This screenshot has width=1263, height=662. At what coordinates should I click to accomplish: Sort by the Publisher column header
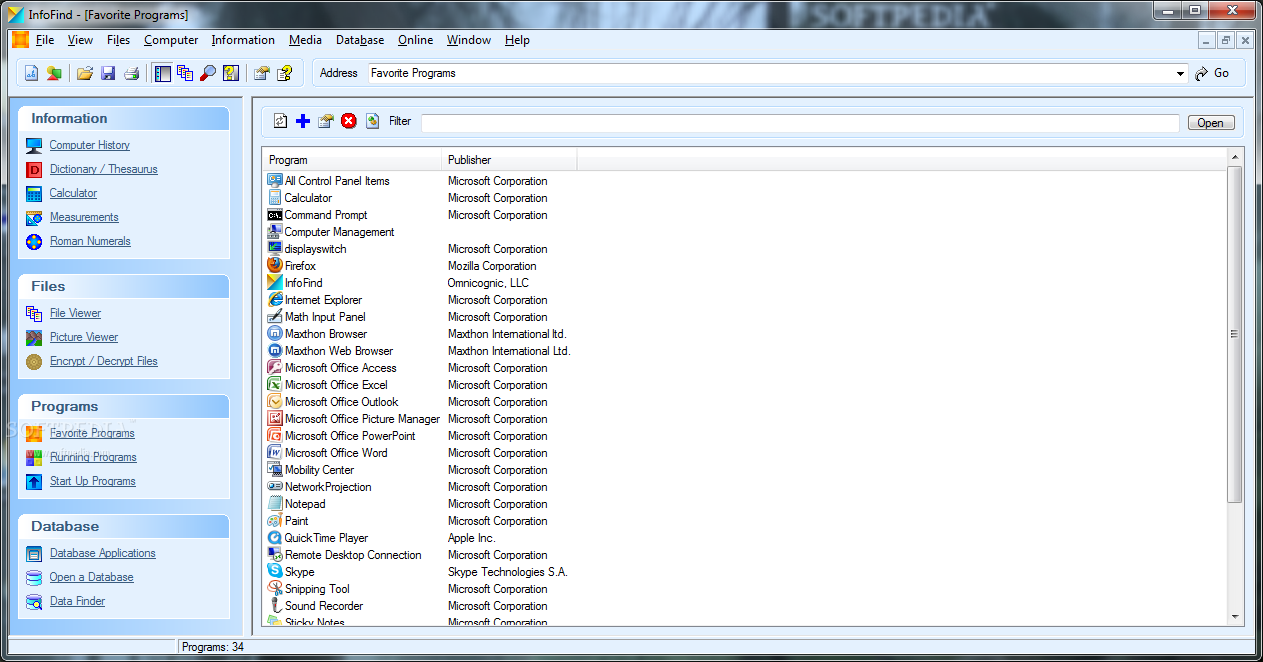pyautogui.click(x=509, y=160)
